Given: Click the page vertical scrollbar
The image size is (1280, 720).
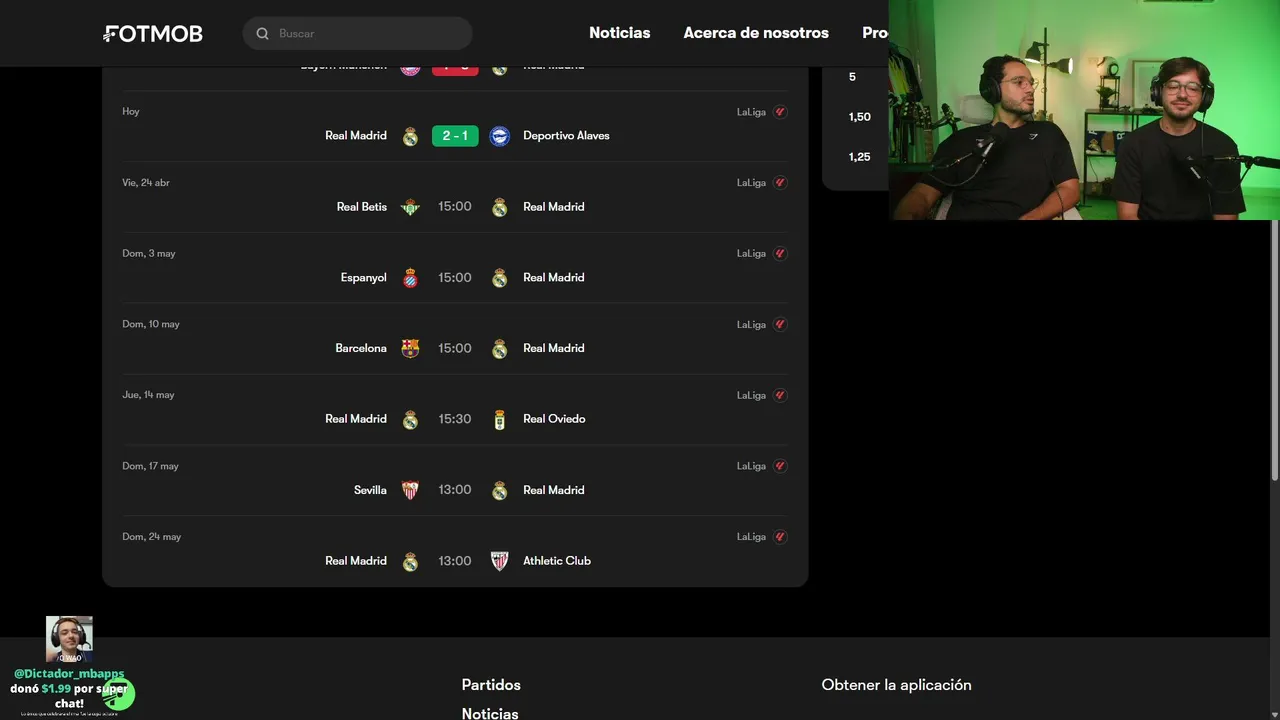Looking at the screenshot, I should 1275,350.
